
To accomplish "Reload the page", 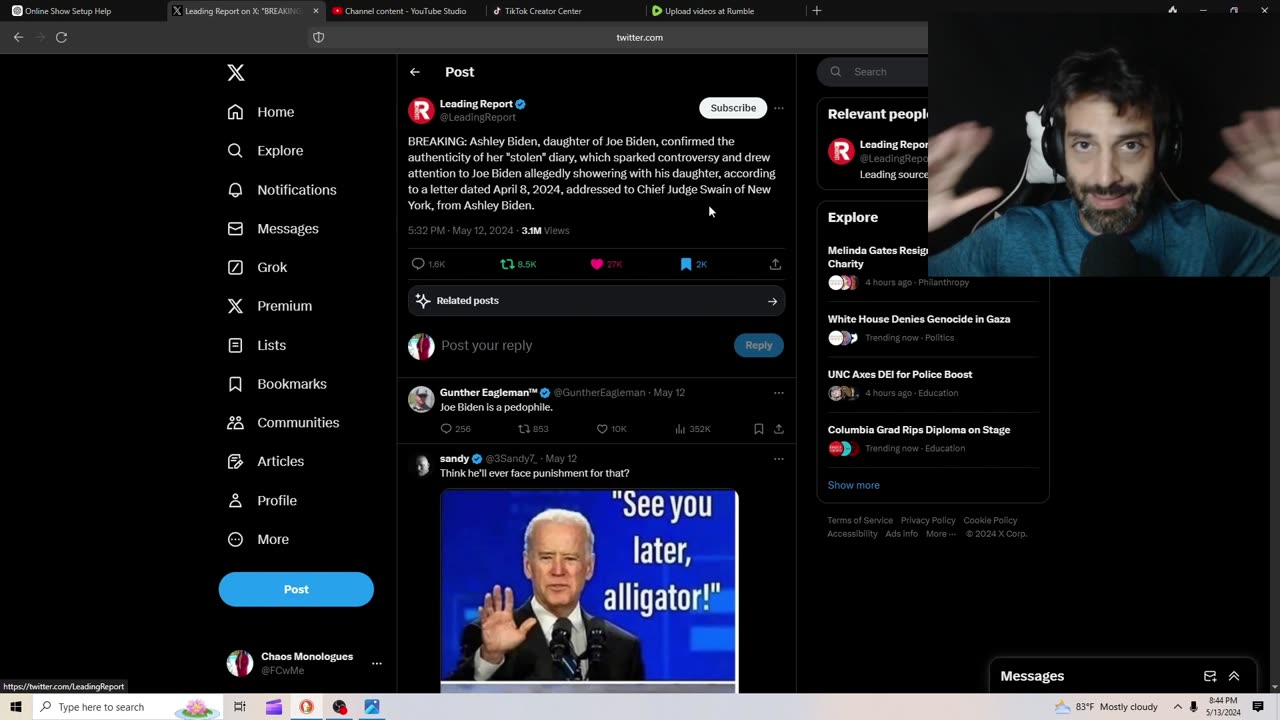I will coord(61,37).
